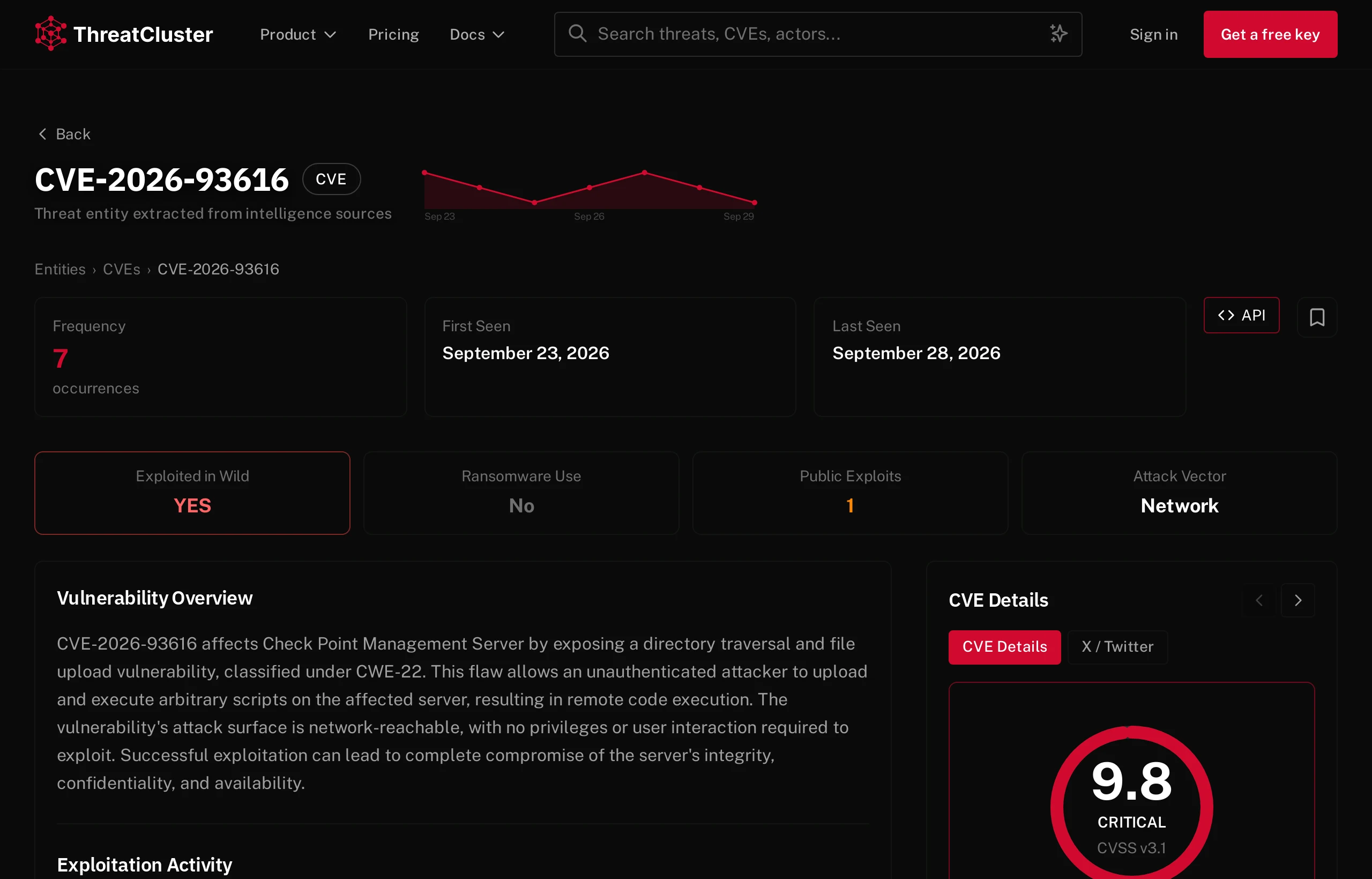1372x879 pixels.
Task: Click the API code button
Action: click(x=1241, y=315)
